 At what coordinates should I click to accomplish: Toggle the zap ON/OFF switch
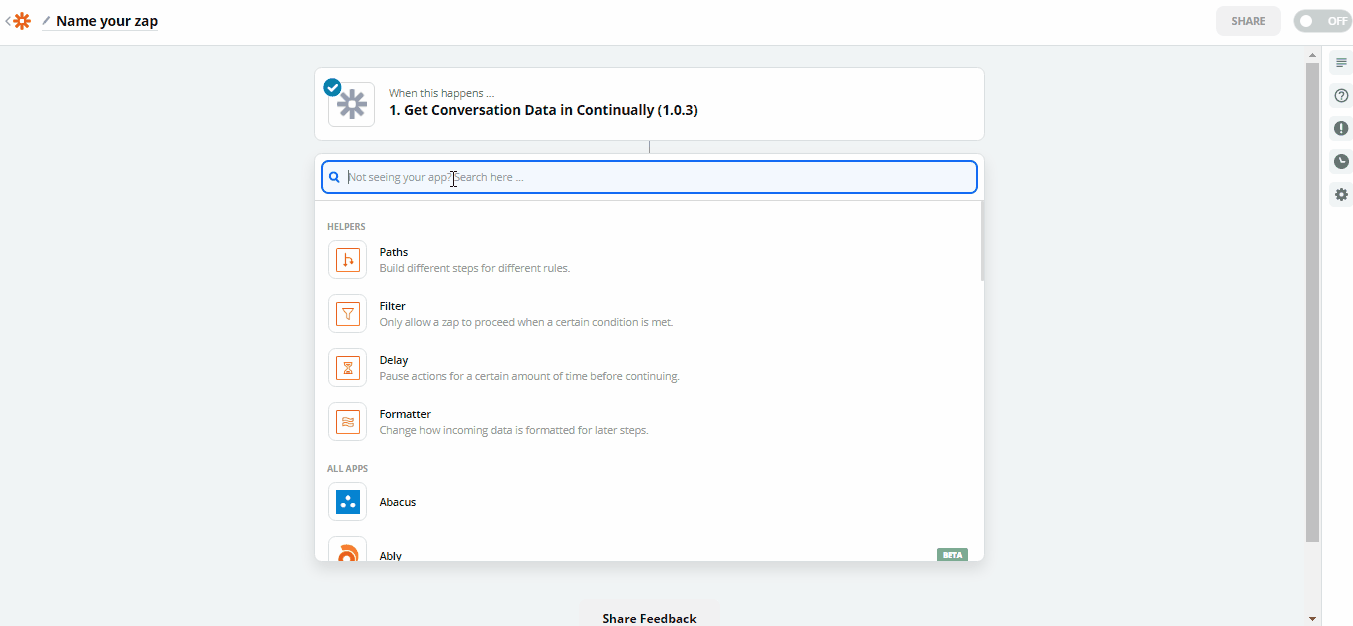click(1322, 21)
